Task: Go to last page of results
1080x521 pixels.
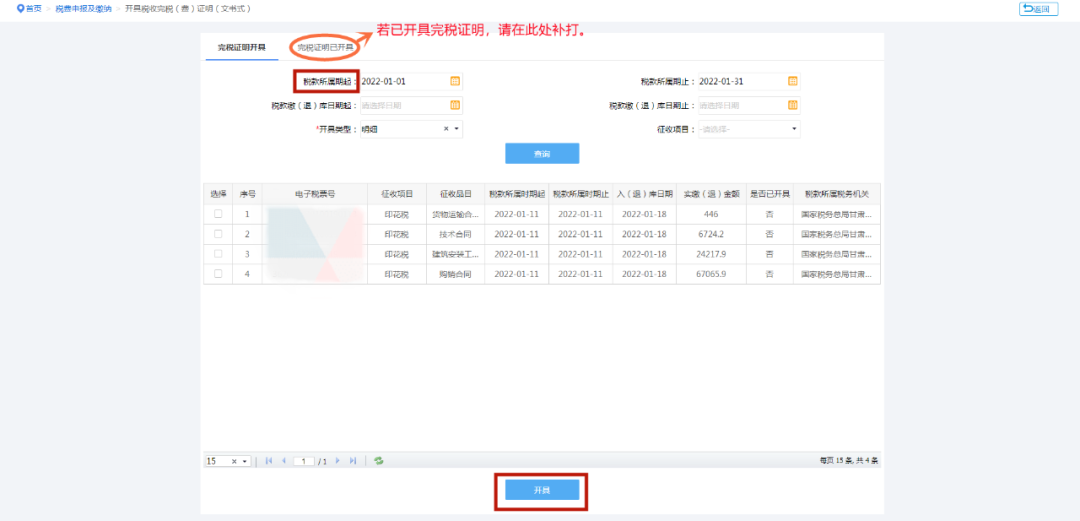Action: [x=353, y=460]
